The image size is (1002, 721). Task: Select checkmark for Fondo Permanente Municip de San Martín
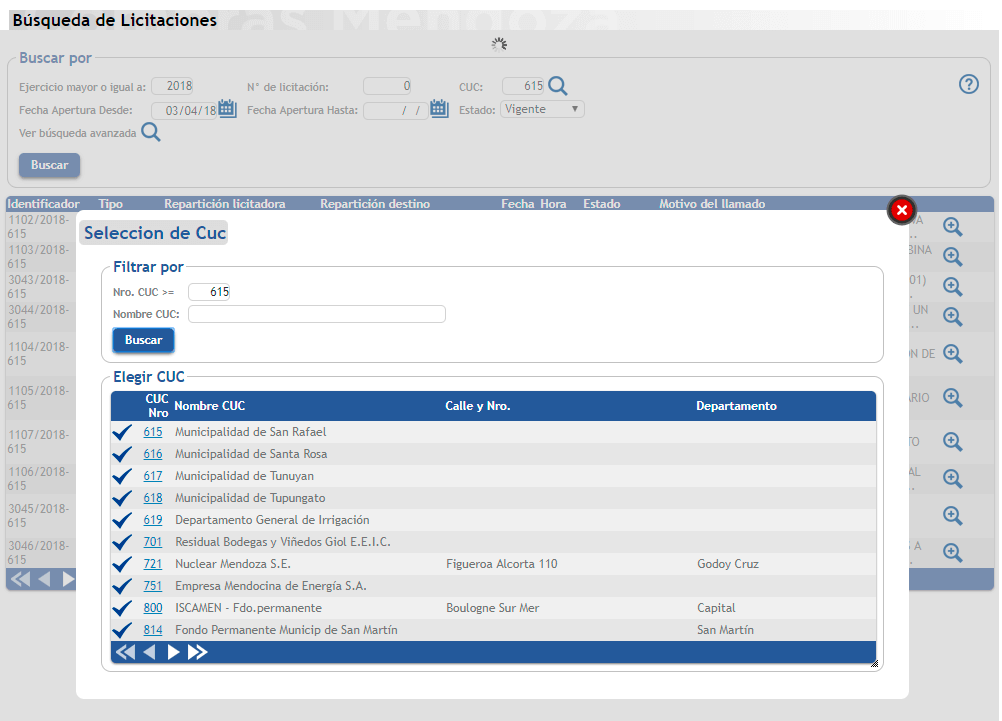[x=122, y=630]
